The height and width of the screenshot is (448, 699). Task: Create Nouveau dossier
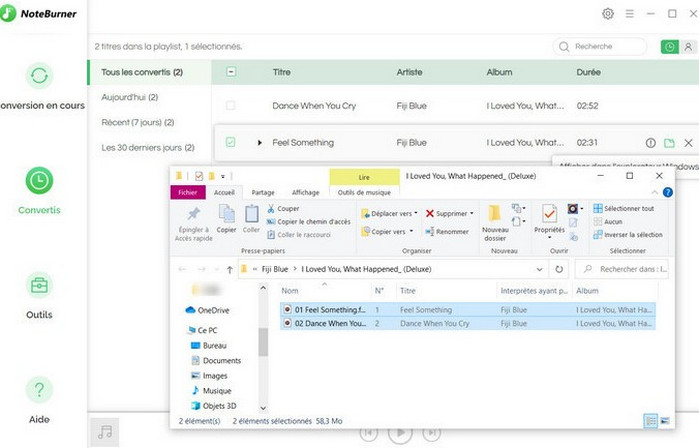tap(495, 223)
